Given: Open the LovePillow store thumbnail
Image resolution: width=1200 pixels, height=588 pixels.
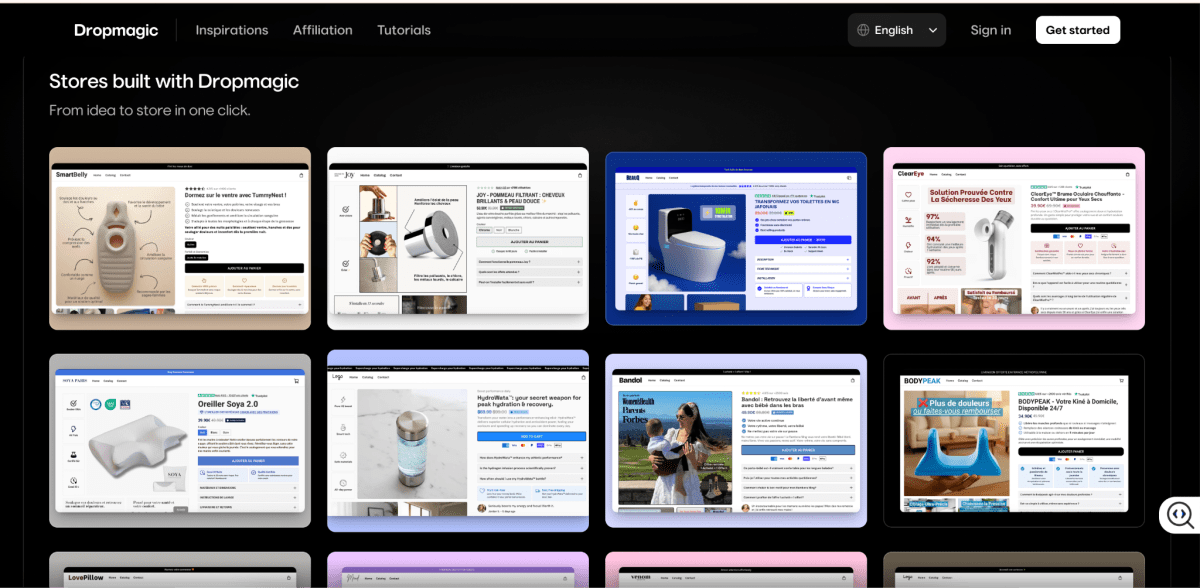Looking at the screenshot, I should click(180, 570).
